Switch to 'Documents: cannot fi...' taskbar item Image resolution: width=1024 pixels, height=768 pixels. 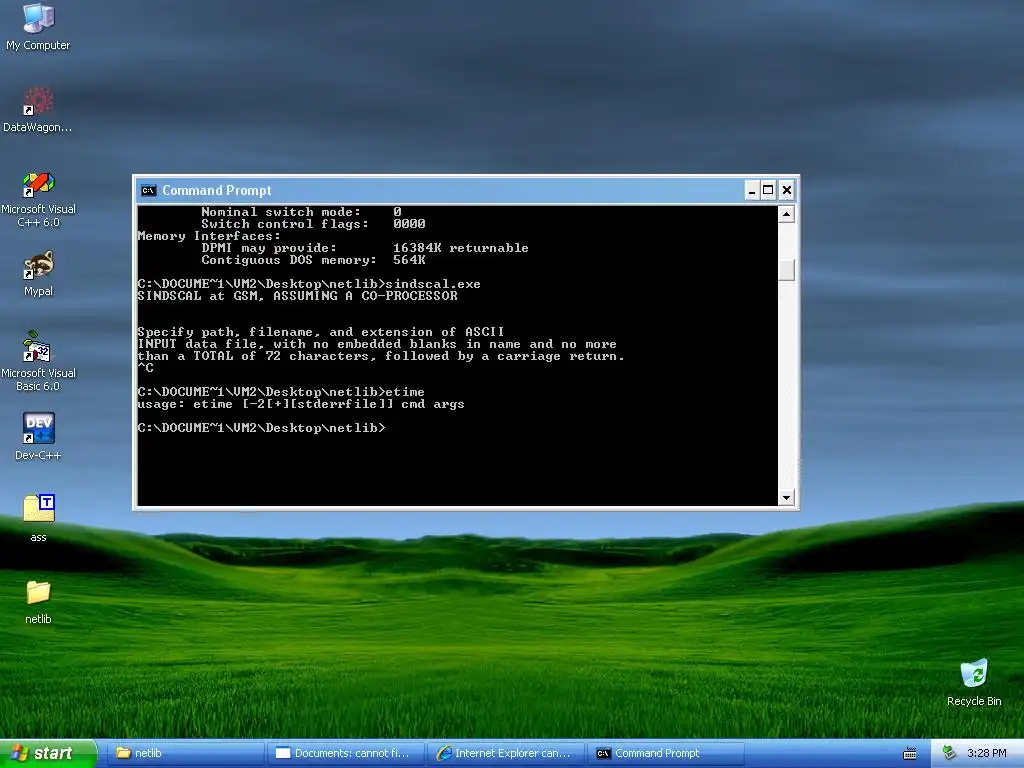click(346, 753)
